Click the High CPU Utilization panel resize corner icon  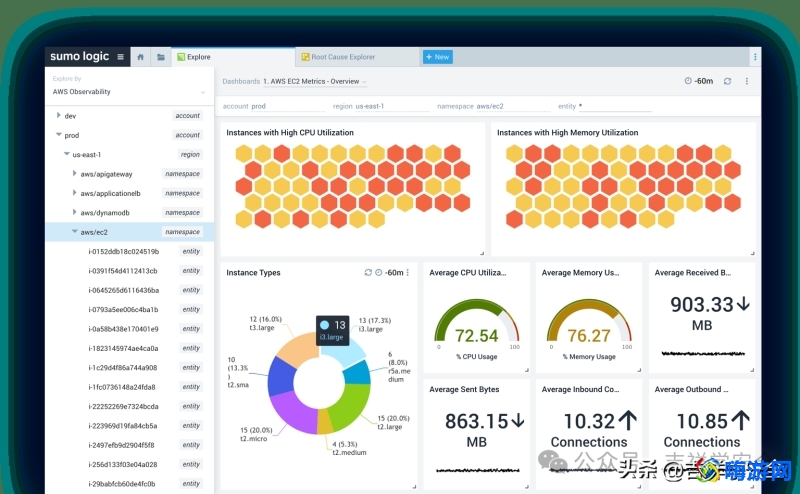click(x=482, y=253)
